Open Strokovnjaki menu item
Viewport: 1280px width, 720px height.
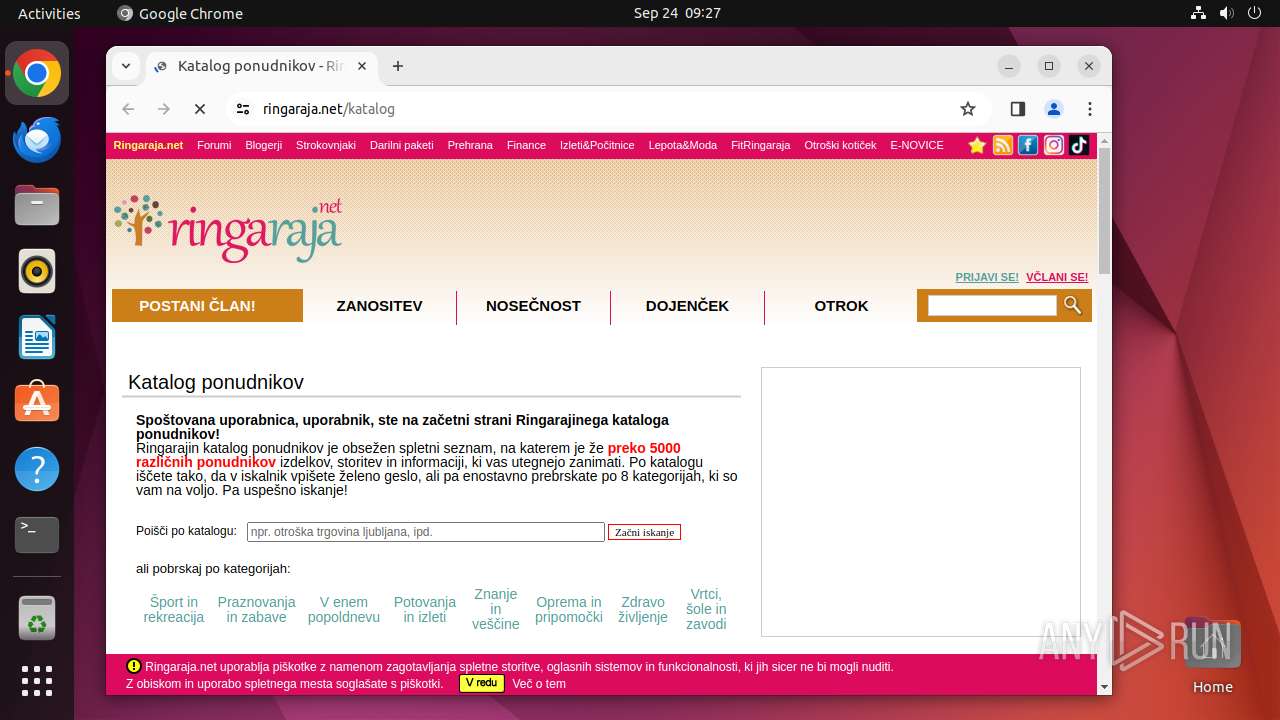326,145
